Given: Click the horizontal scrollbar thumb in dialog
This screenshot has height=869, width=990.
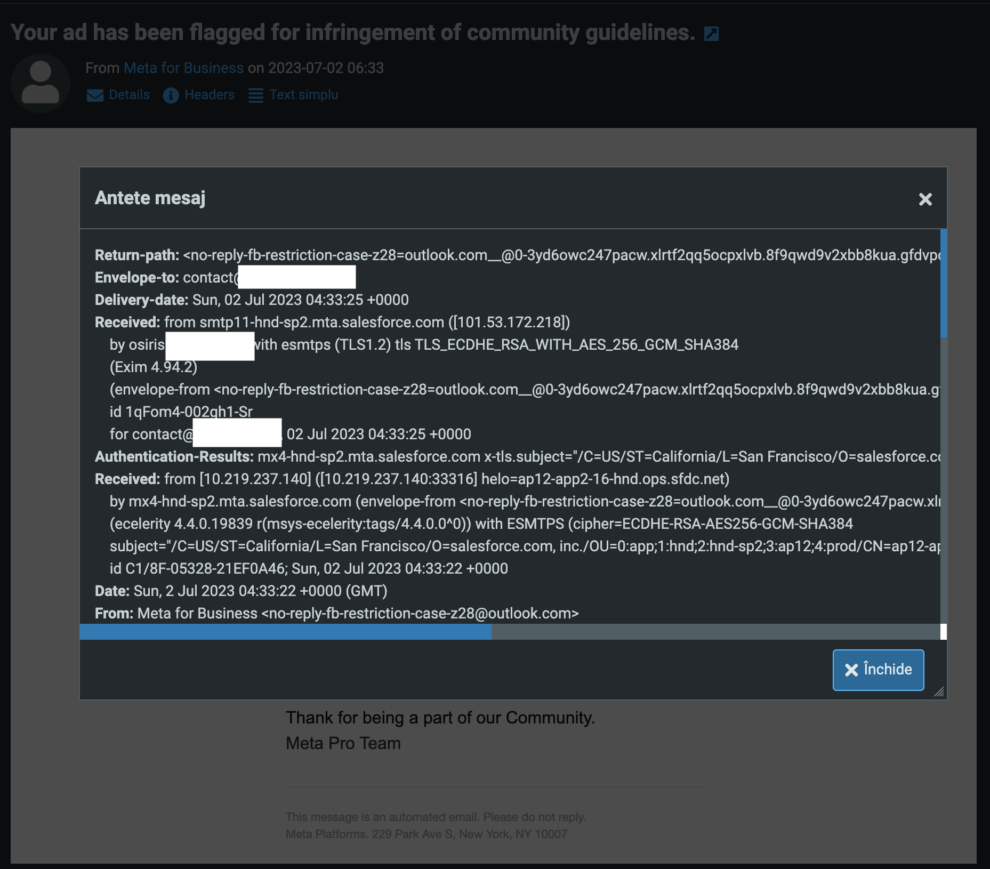Looking at the screenshot, I should pyautogui.click(x=285, y=632).
